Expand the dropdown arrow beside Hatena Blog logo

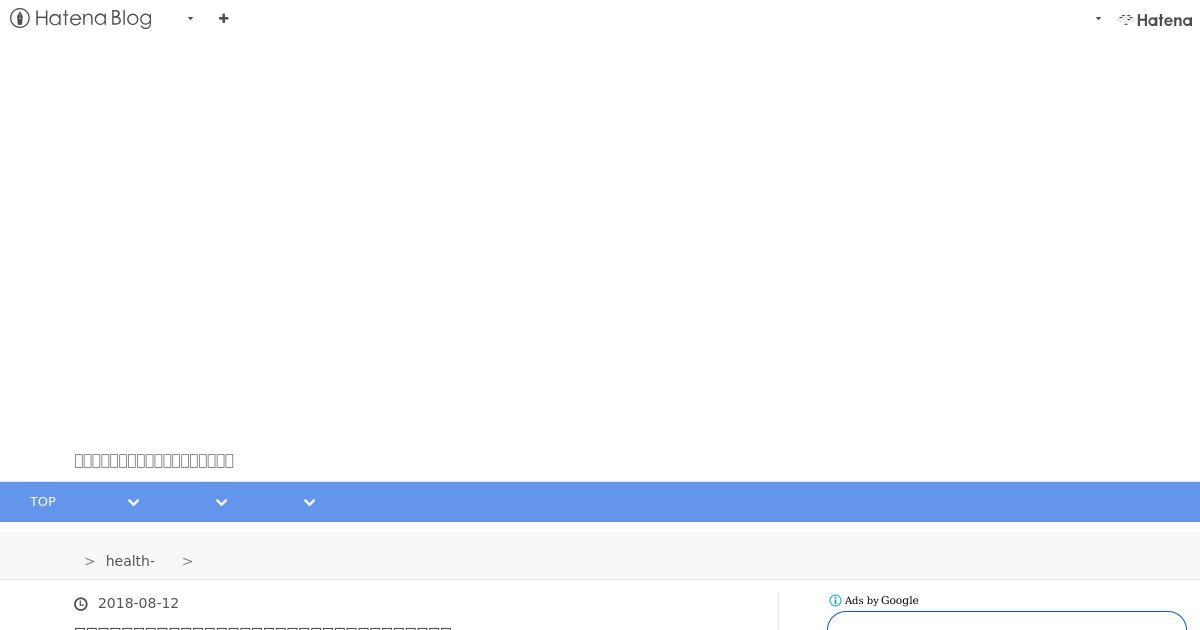coord(190,18)
